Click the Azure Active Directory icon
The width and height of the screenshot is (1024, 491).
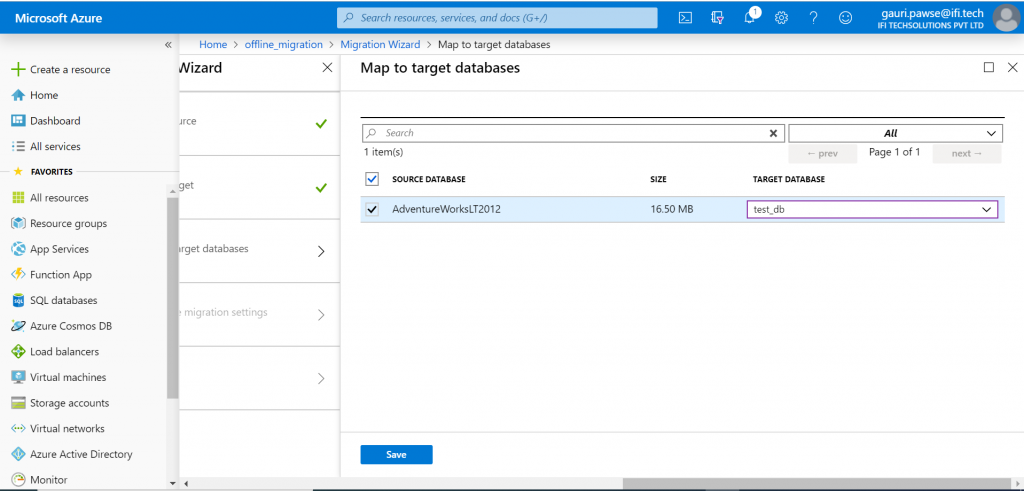click(18, 454)
